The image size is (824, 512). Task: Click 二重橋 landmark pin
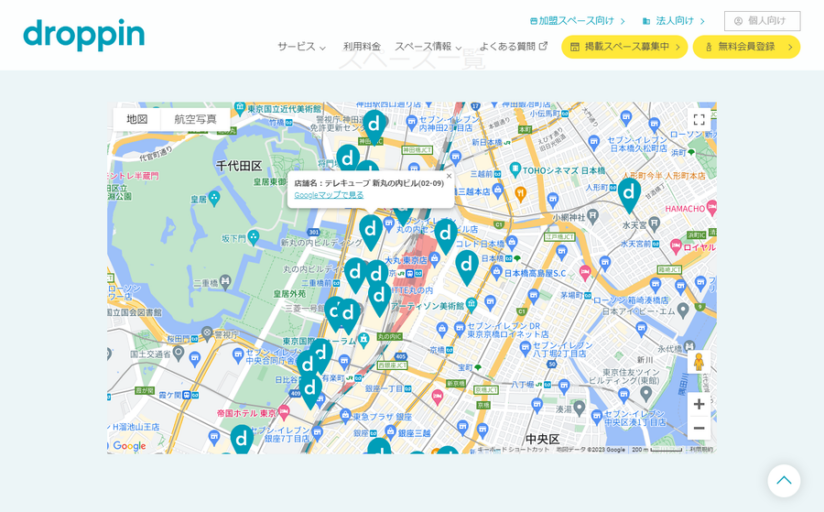pyautogui.click(x=225, y=281)
